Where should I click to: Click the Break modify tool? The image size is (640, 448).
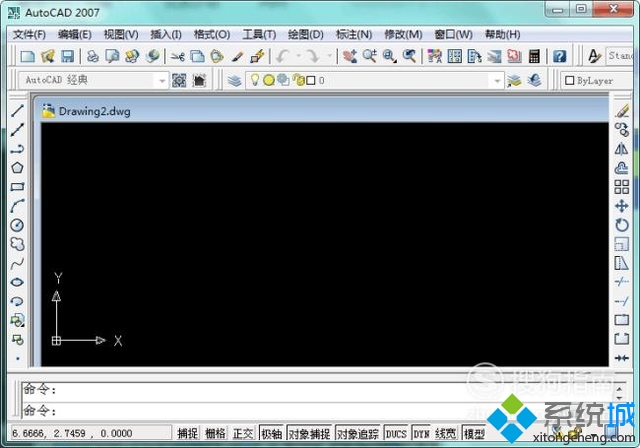tap(622, 339)
